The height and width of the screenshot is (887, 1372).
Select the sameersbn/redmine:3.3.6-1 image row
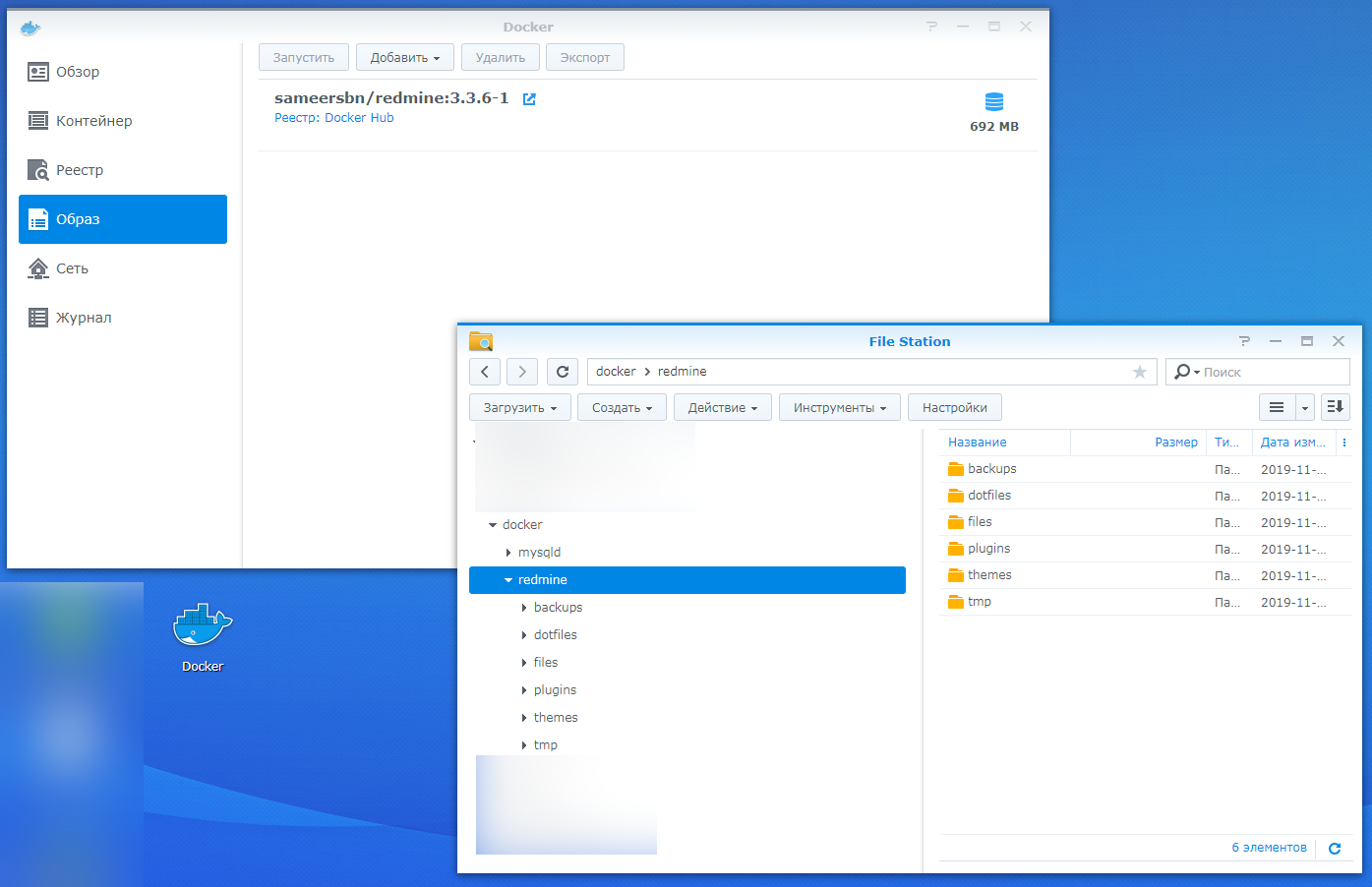point(648,115)
